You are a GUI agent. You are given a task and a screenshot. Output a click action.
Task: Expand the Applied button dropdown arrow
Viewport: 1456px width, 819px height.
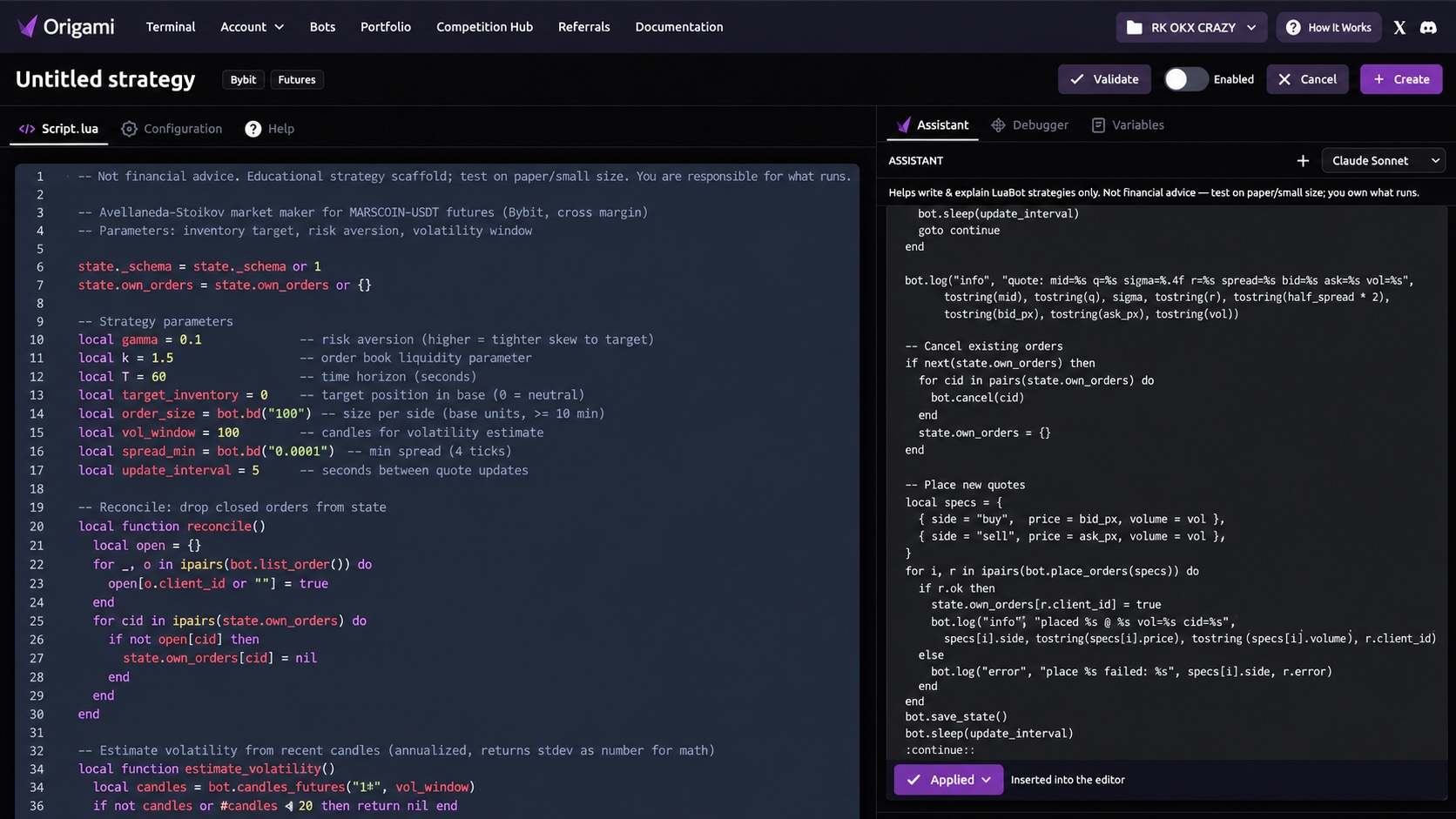987,780
